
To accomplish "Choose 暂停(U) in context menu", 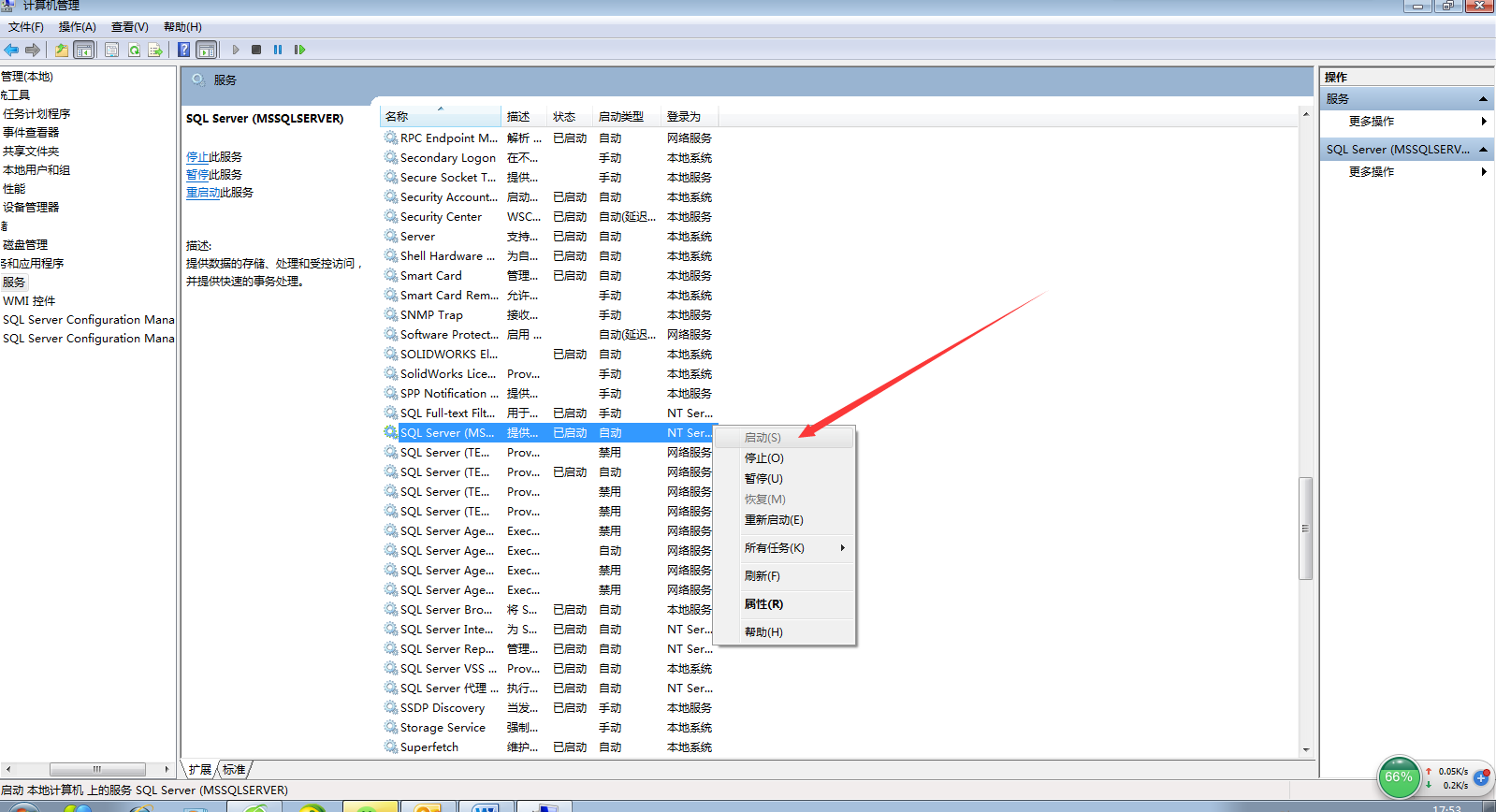I will point(784,478).
